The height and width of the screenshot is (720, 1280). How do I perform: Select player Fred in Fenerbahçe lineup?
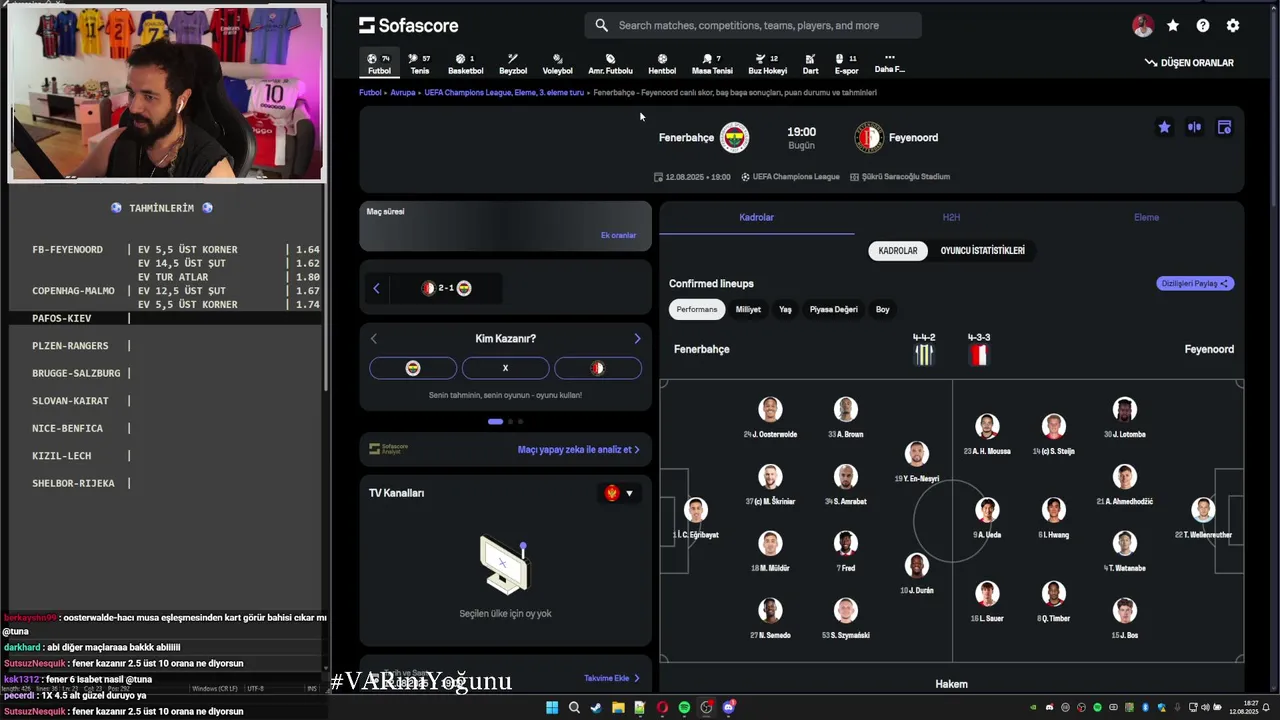coord(846,551)
